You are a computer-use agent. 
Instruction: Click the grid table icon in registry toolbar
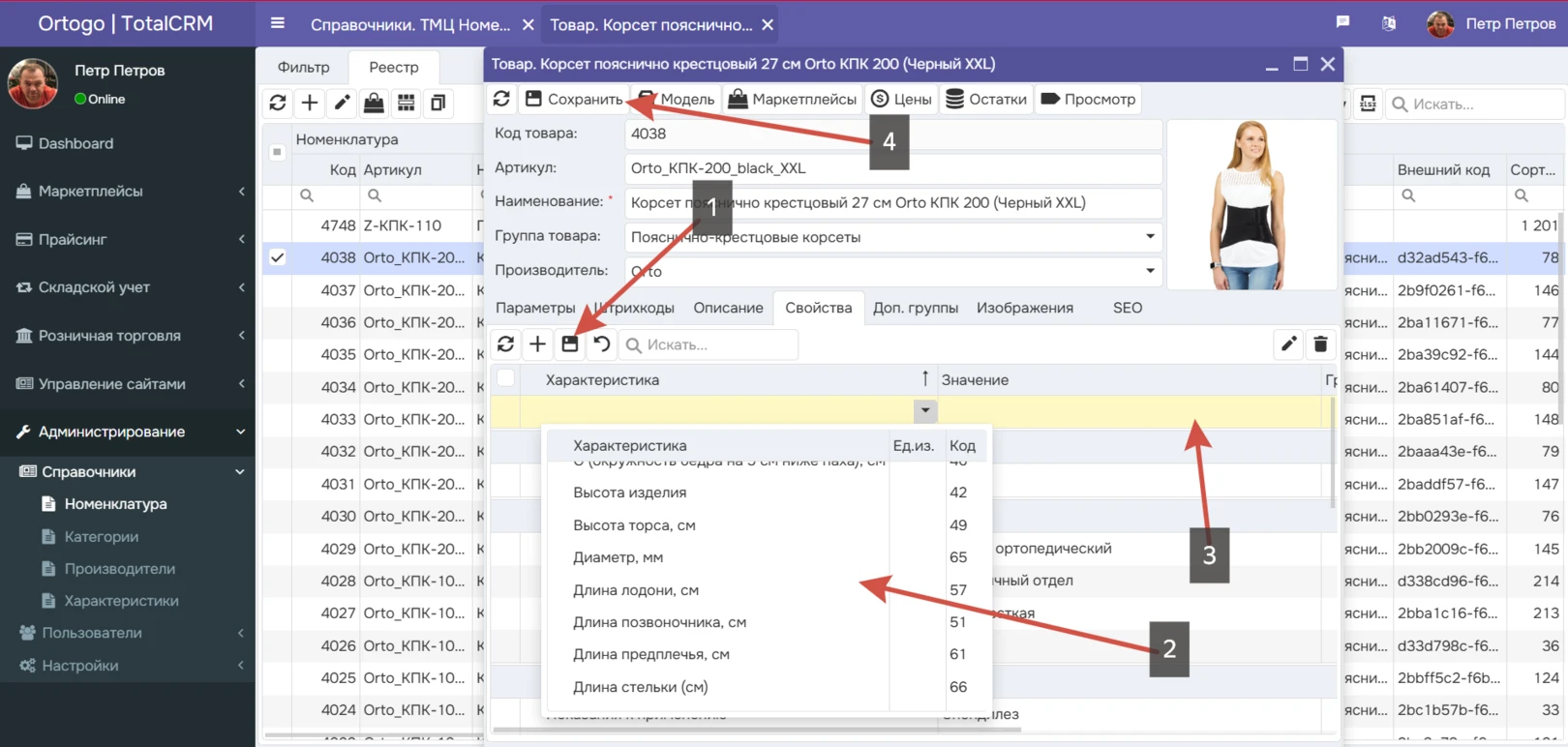[x=406, y=103]
